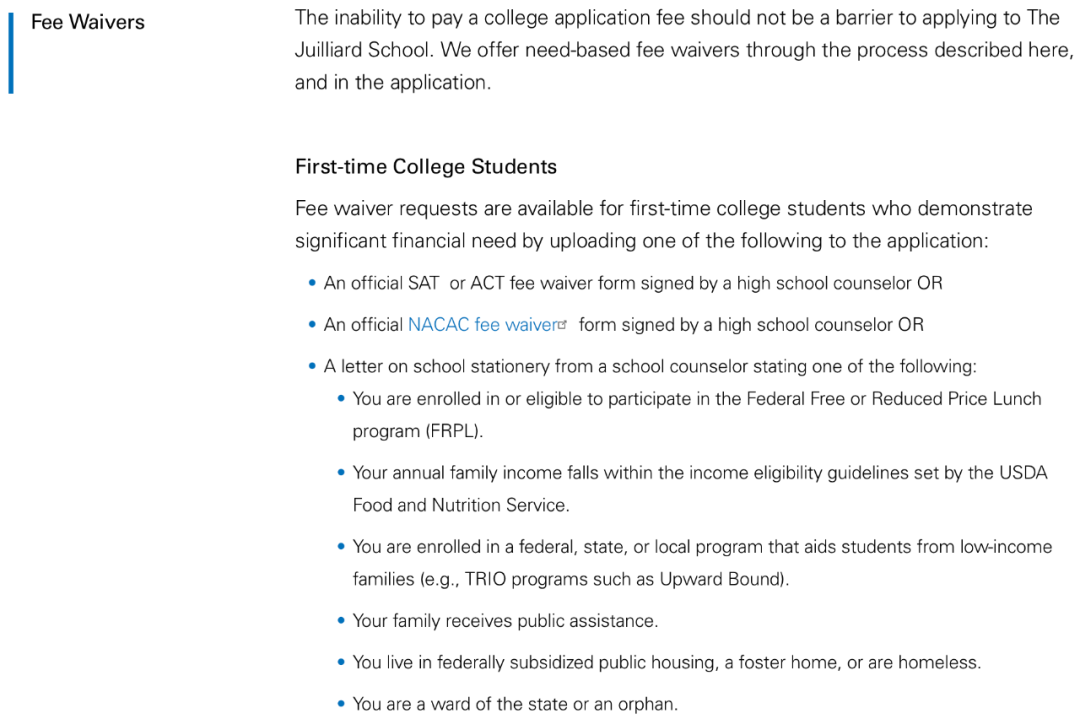Click the intro paragraph about The Juilliard School

(x=684, y=50)
